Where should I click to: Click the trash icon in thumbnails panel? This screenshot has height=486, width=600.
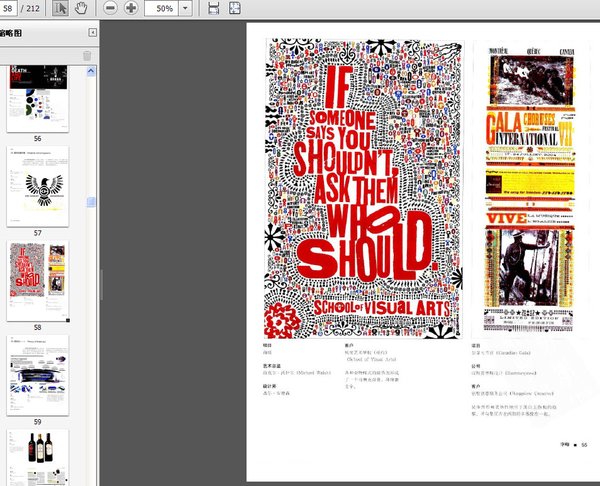click(x=87, y=55)
